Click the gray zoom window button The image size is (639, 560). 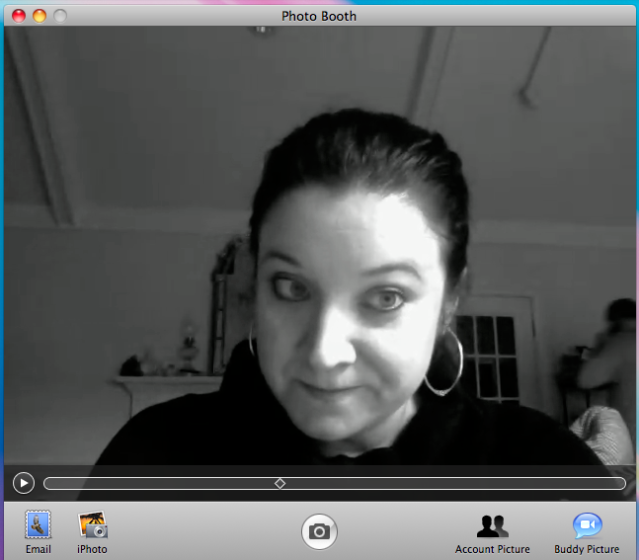coord(60,16)
